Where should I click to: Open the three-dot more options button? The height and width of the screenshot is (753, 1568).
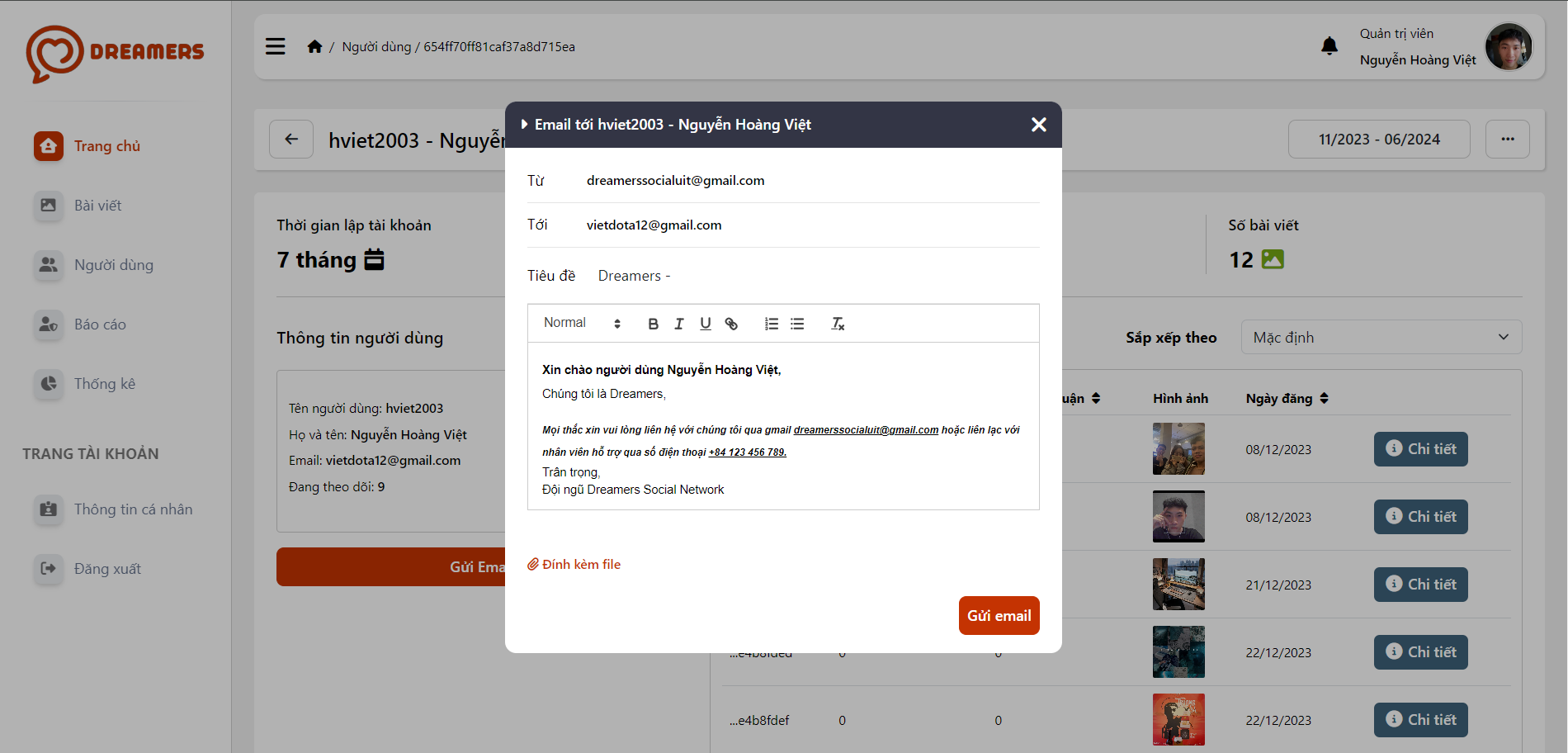coord(1508,139)
